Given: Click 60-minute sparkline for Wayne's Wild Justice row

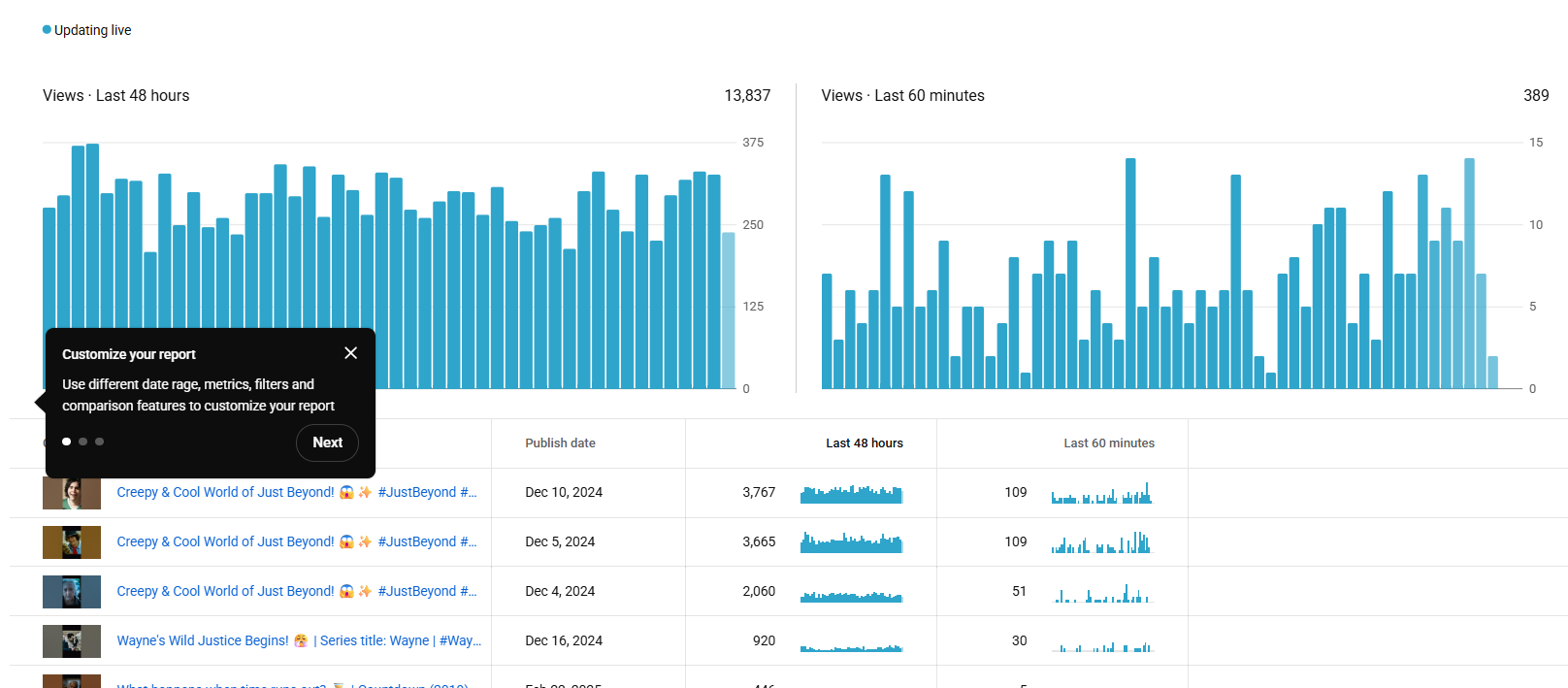Looking at the screenshot, I should click(1102, 645).
